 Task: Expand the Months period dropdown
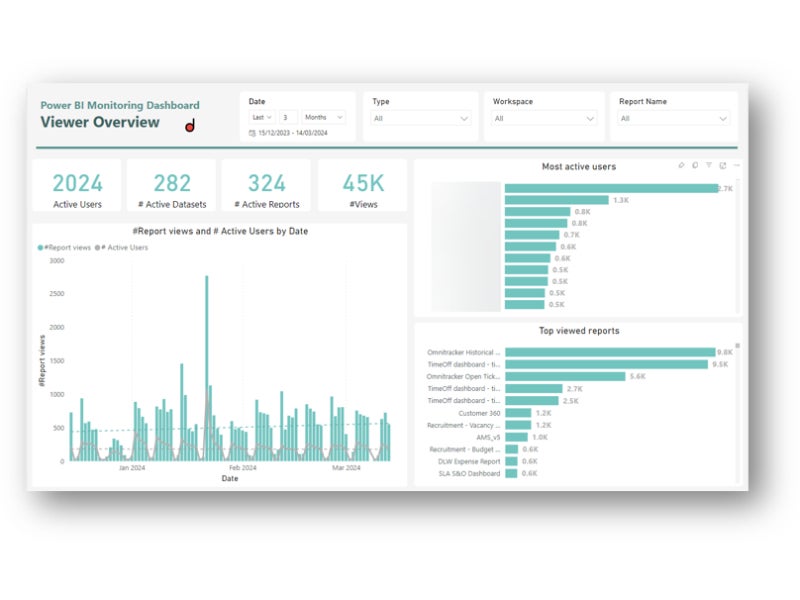click(x=324, y=117)
